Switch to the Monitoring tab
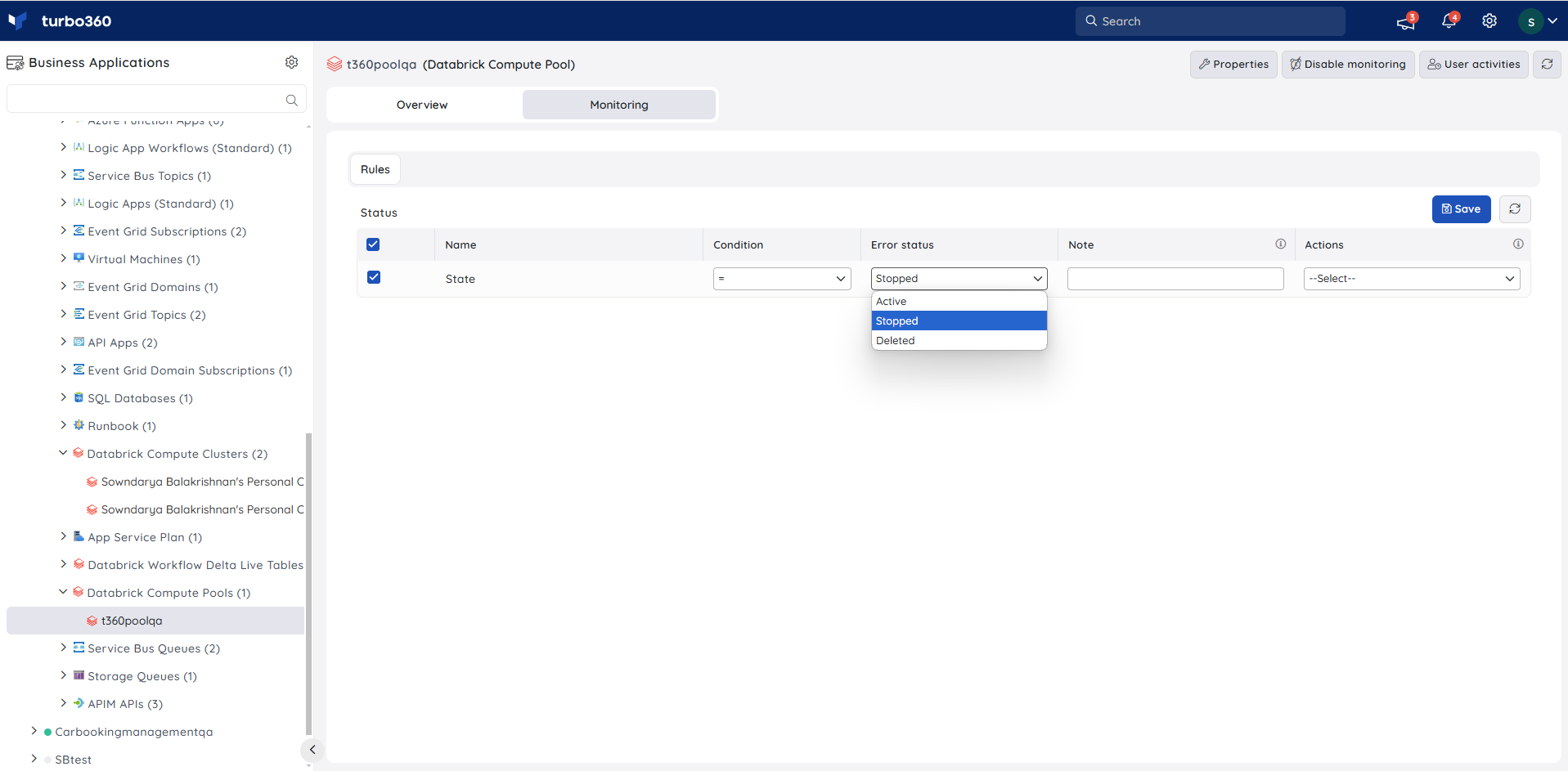The width and height of the screenshot is (1568, 771). [619, 105]
